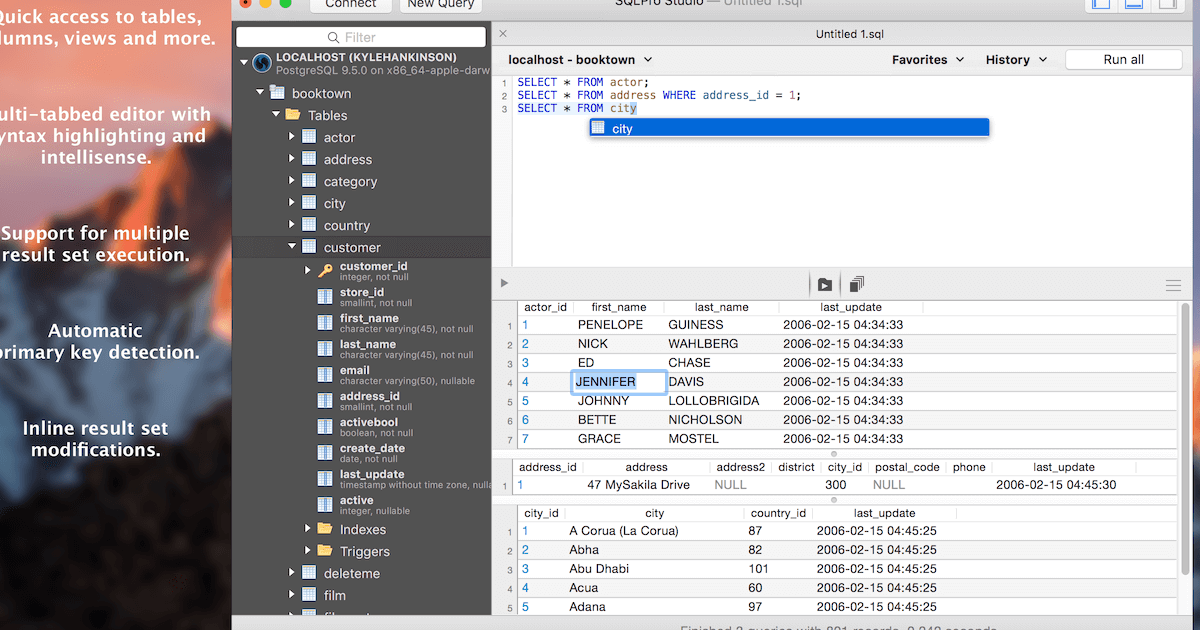Toggle the bottom panel view button
The width and height of the screenshot is (1200, 630).
pyautogui.click(x=1133, y=5)
